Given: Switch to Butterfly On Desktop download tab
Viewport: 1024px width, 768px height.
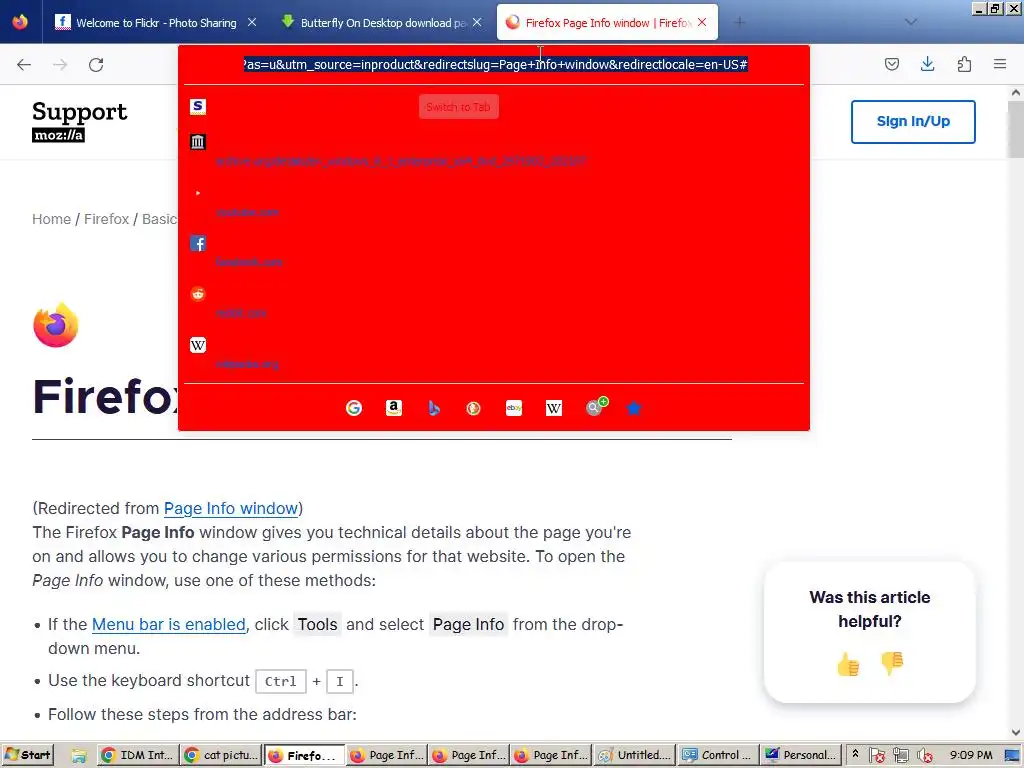Looking at the screenshot, I should (x=383, y=22).
